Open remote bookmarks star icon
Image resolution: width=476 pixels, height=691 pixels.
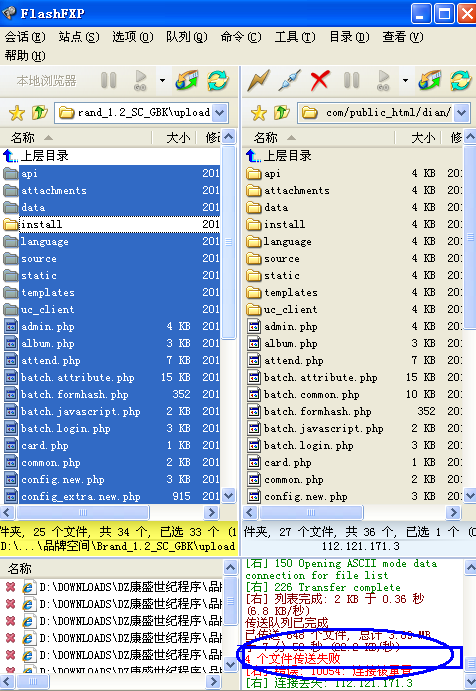[259, 113]
